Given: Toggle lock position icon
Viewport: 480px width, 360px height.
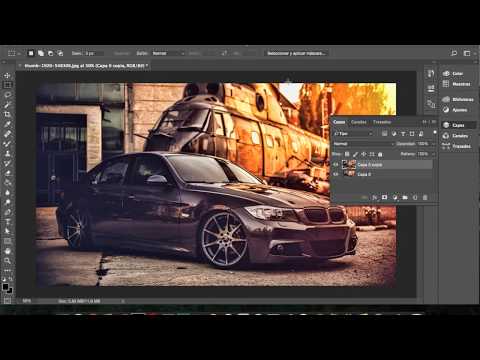Looking at the screenshot, I should pyautogui.click(x=363, y=154).
